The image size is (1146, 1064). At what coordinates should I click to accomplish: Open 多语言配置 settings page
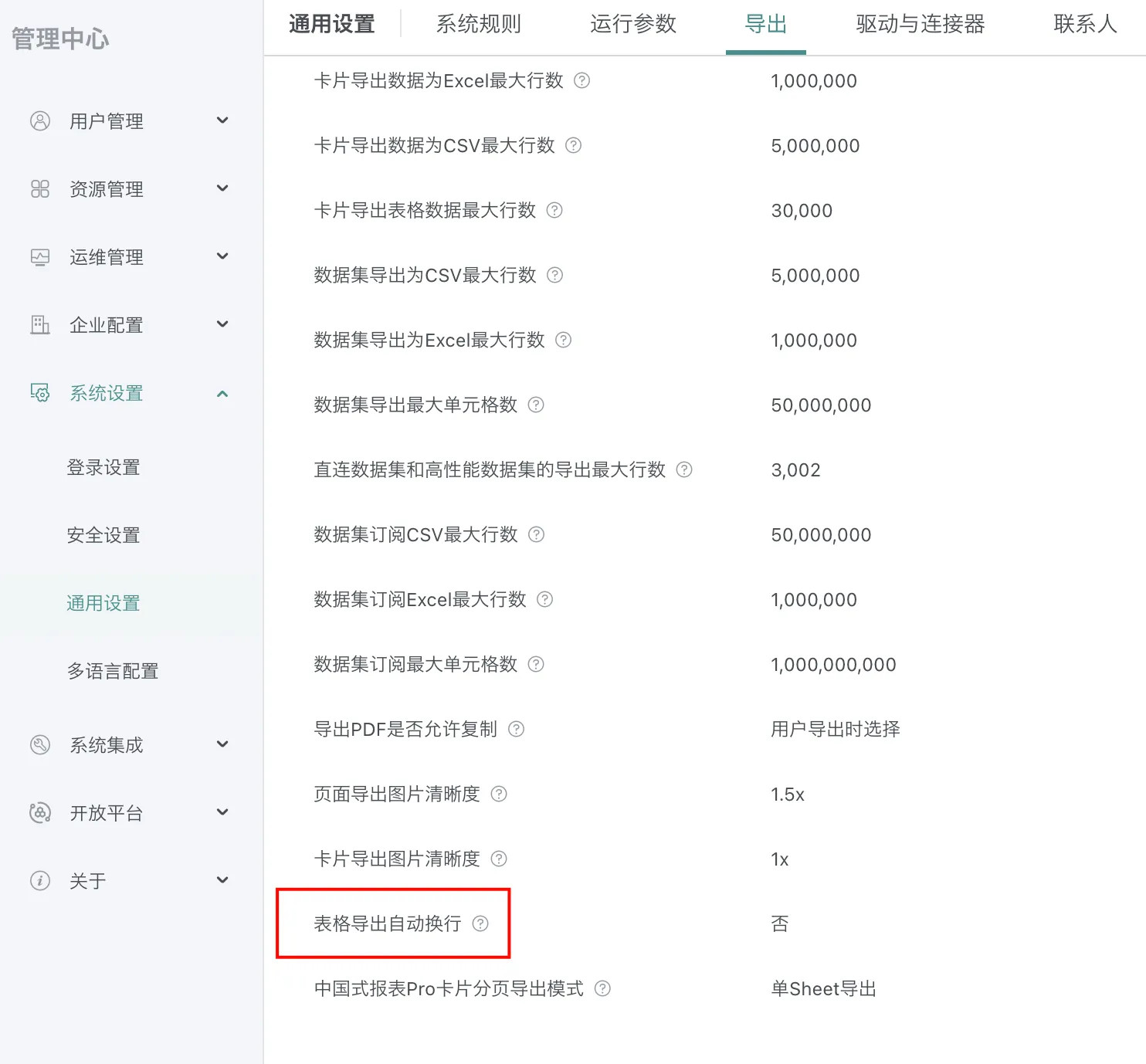tap(113, 671)
